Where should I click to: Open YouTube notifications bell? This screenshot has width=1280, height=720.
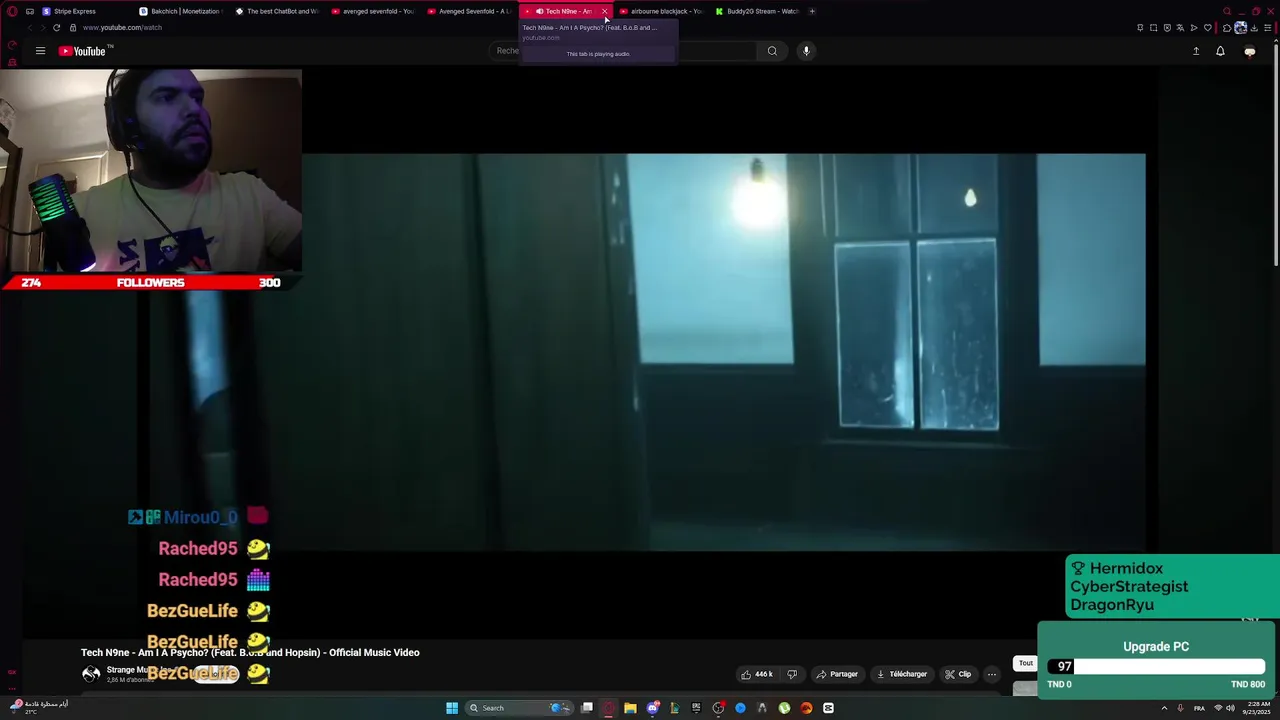(x=1220, y=51)
